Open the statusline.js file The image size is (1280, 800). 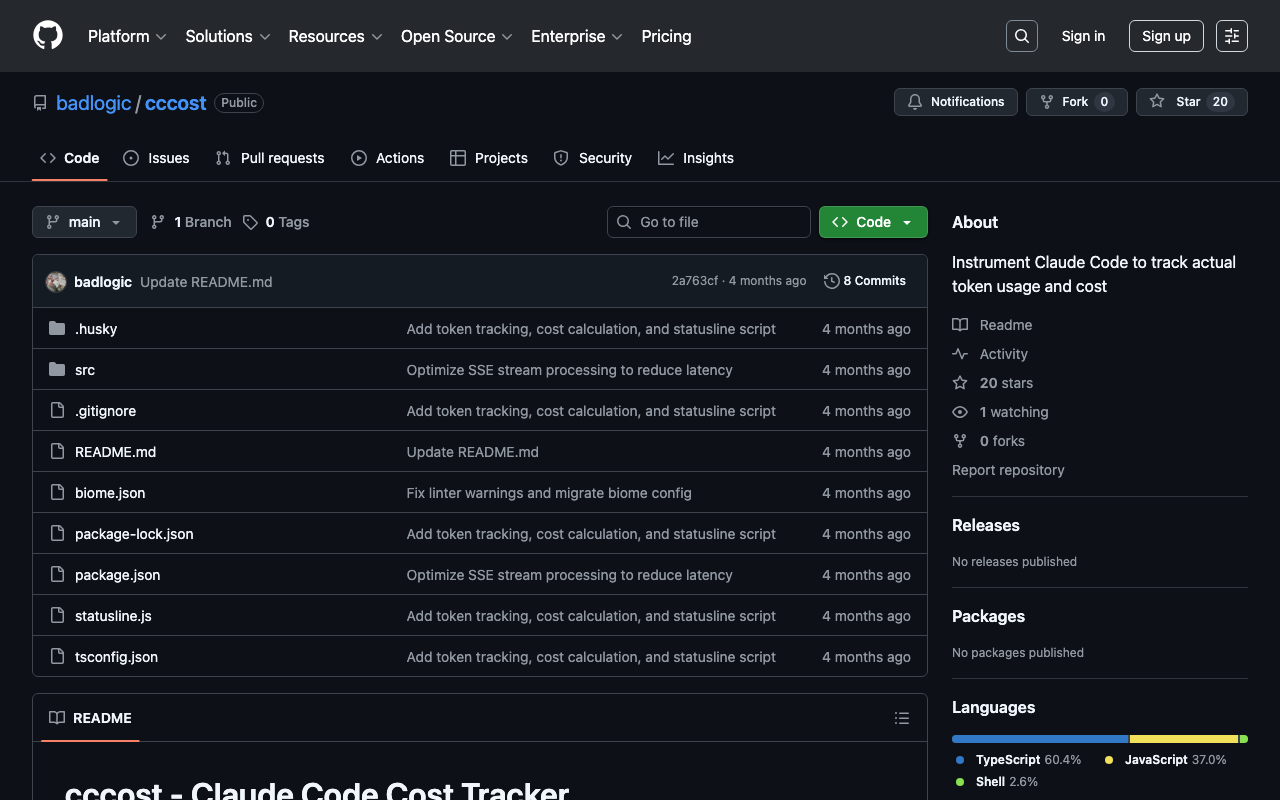coord(113,616)
